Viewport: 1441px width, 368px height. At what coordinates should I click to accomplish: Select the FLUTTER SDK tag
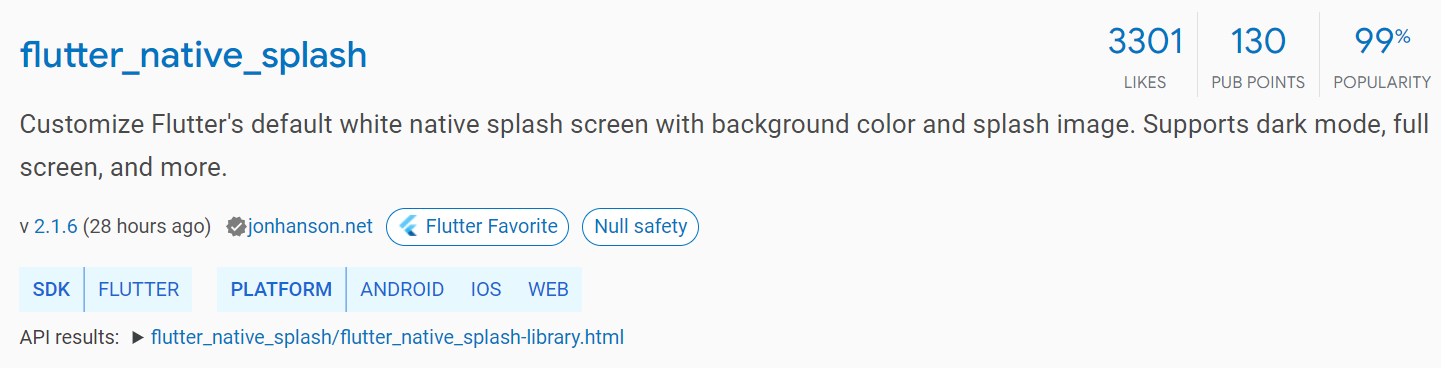click(139, 290)
